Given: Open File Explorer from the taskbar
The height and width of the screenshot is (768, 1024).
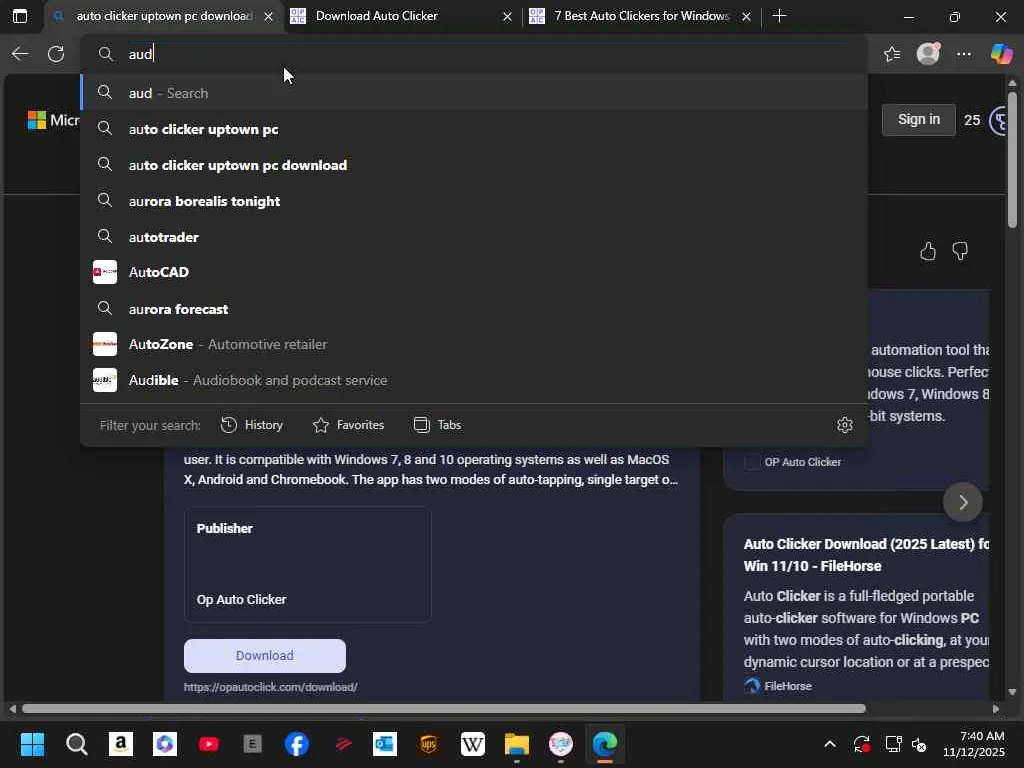Looking at the screenshot, I should click(517, 744).
